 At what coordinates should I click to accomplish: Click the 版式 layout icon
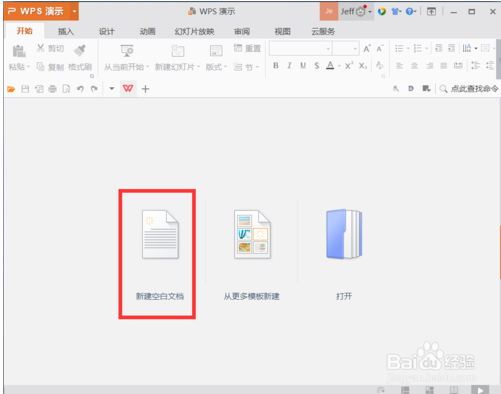216,51
